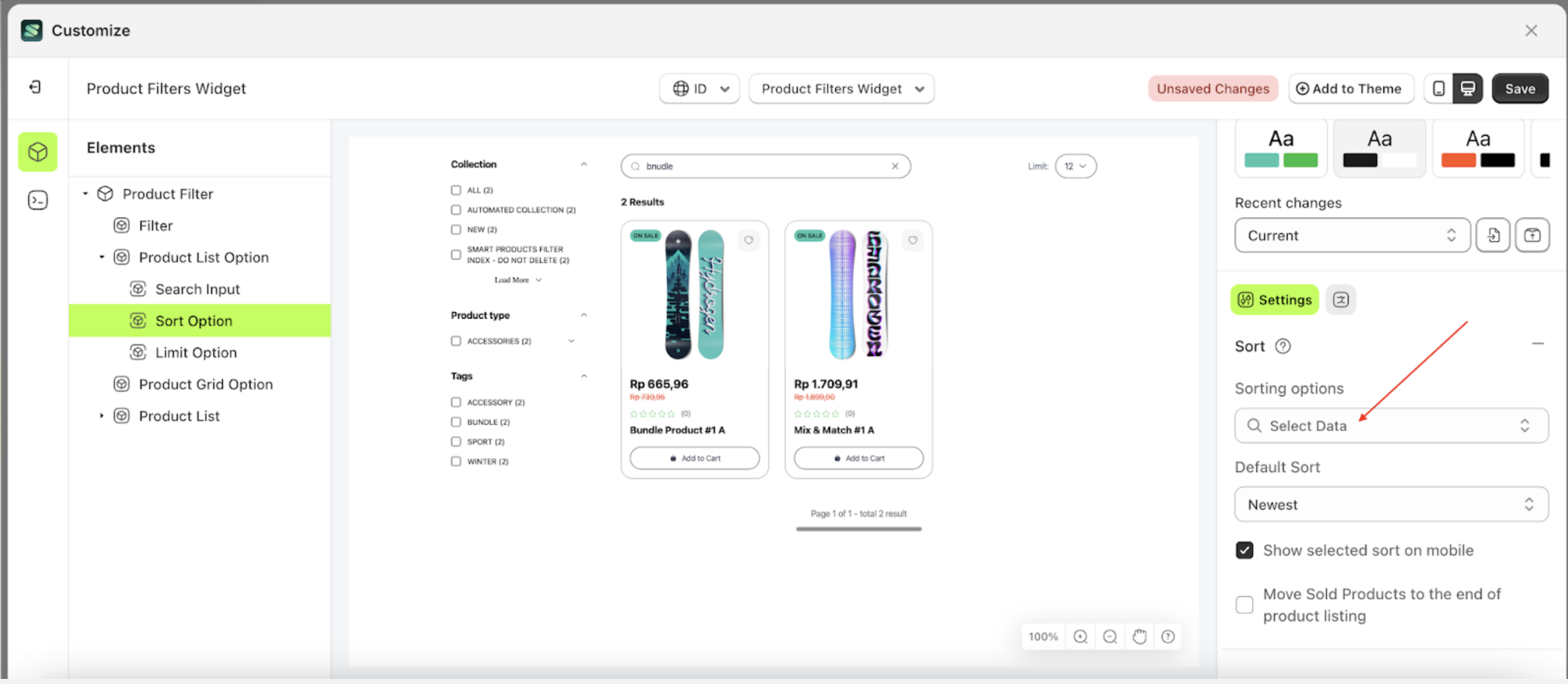Click the Save button
The image size is (1568, 684).
[x=1520, y=88]
